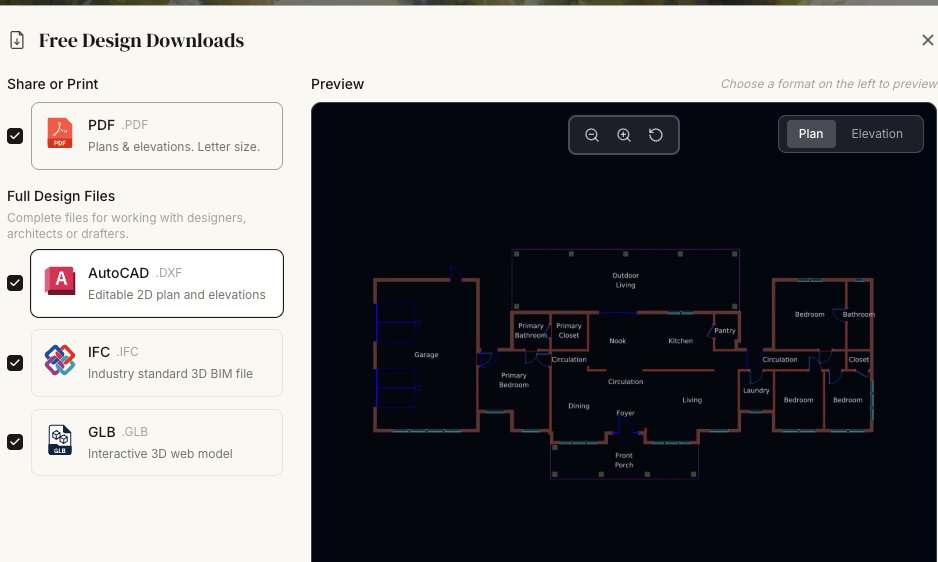Click the Primary Closet label

tap(568, 330)
